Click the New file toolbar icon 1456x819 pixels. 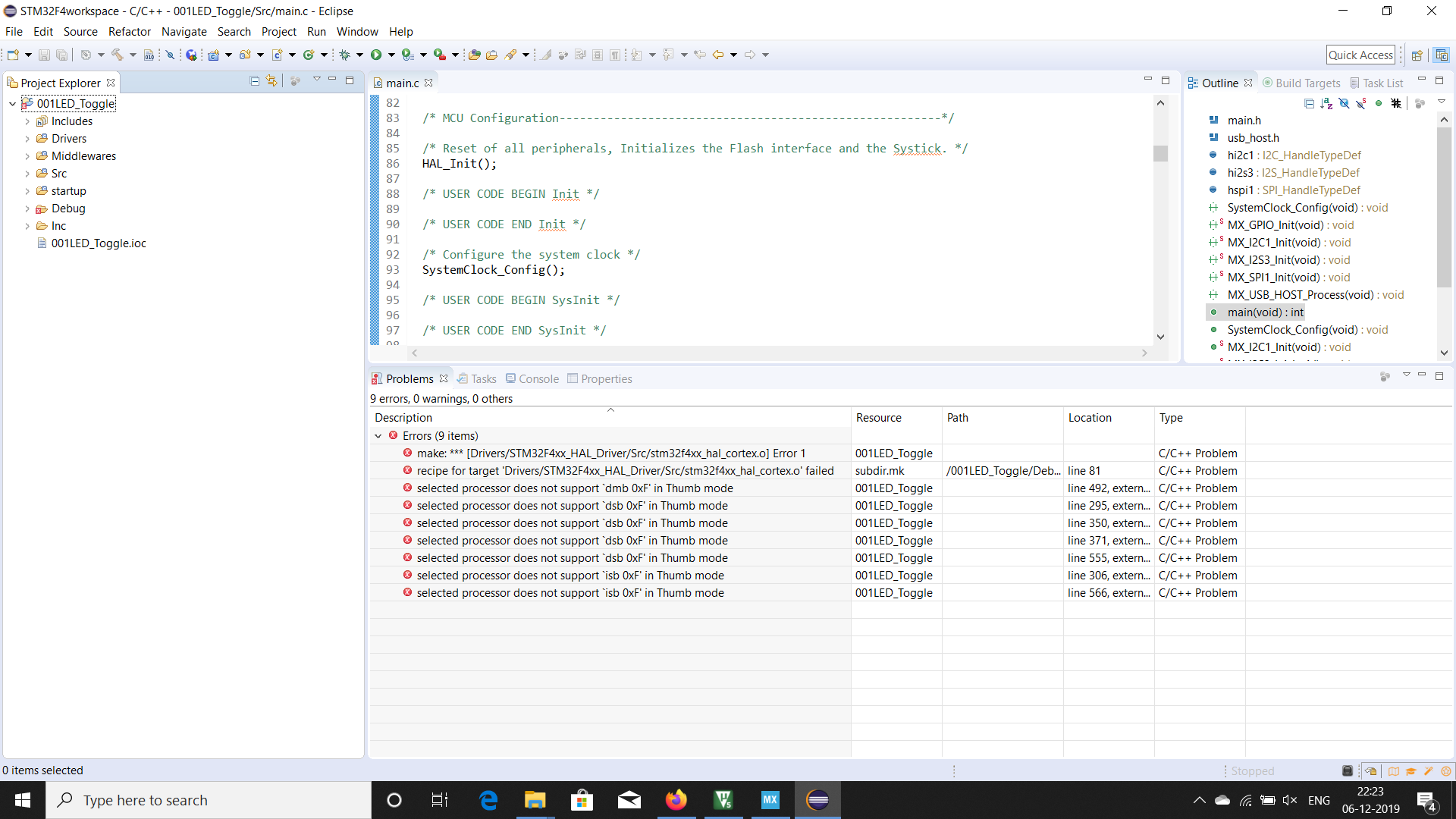(13, 55)
